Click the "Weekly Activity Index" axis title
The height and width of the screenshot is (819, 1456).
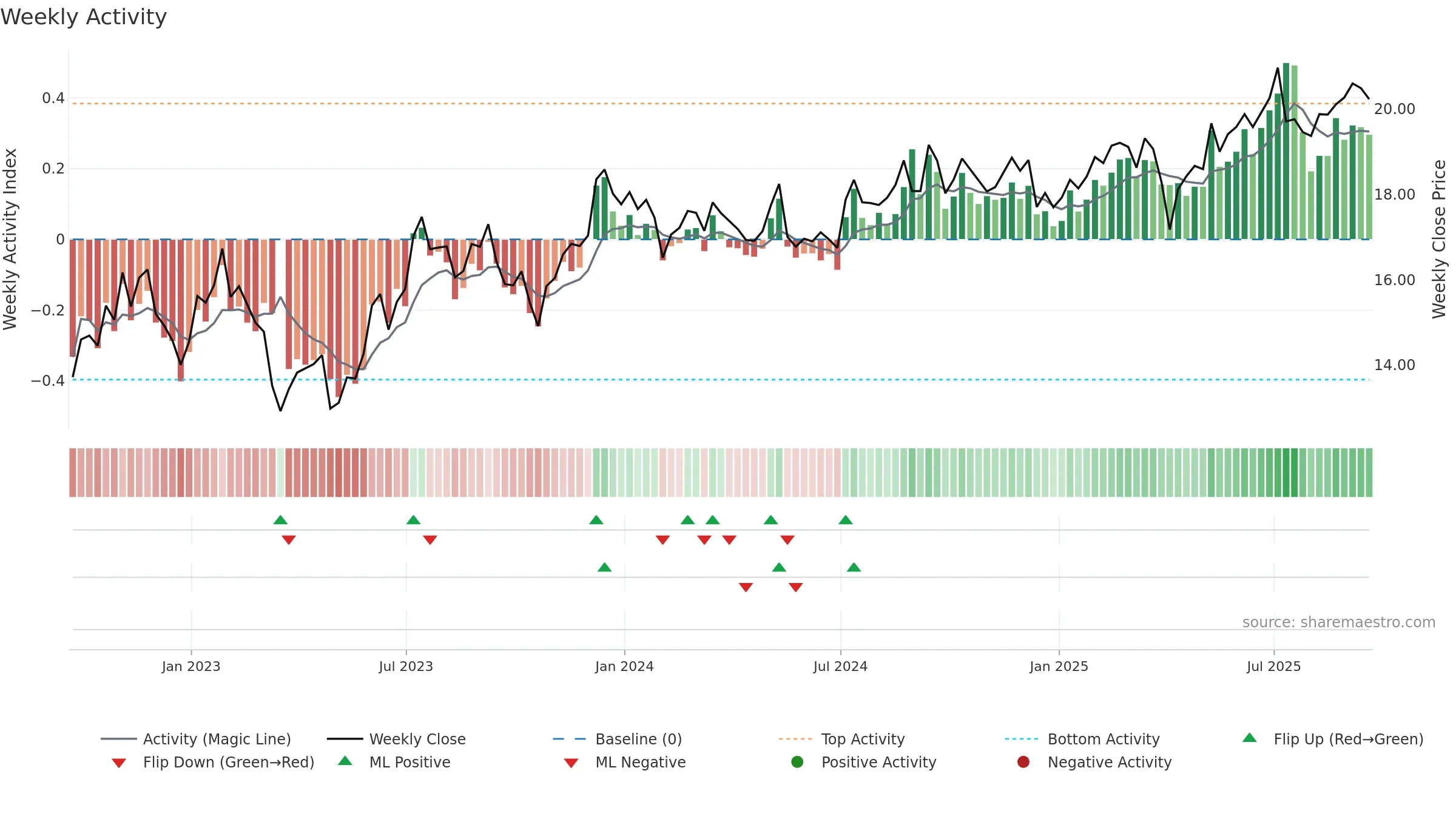pos(10,239)
